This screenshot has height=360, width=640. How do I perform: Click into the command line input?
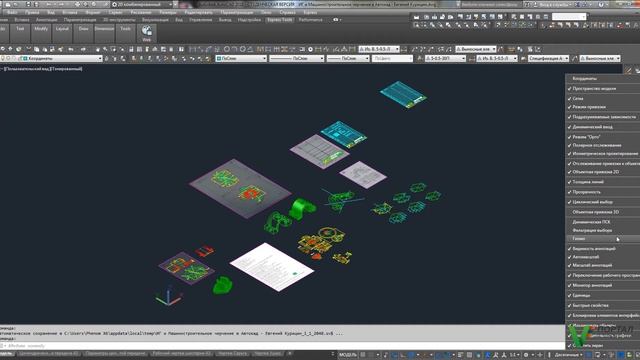282,346
